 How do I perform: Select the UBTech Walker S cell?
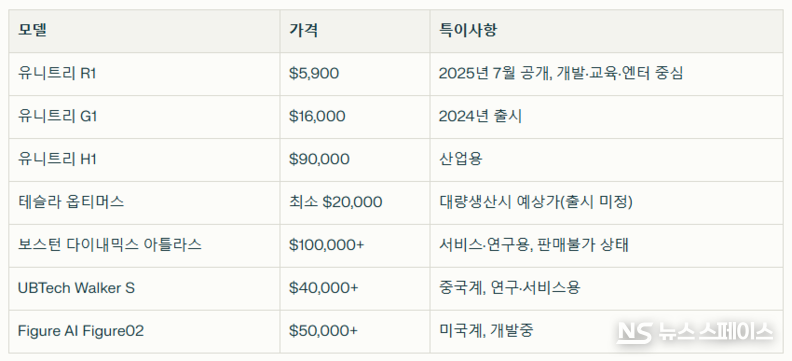[x=144, y=288]
